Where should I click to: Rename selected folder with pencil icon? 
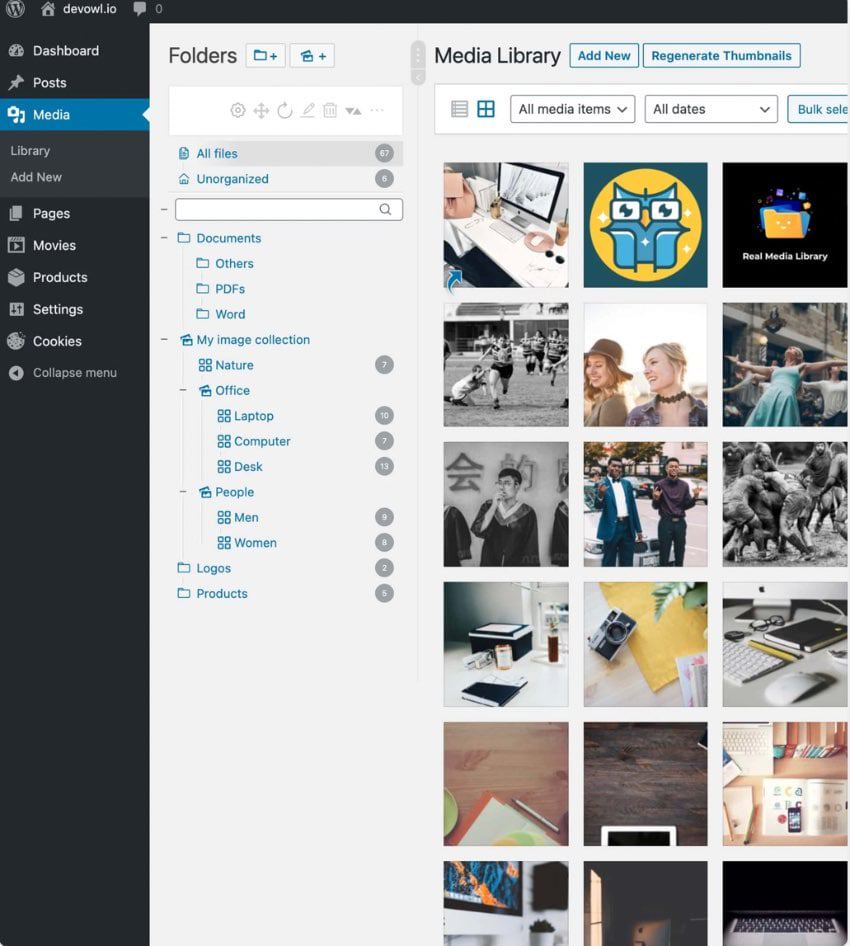[308, 110]
